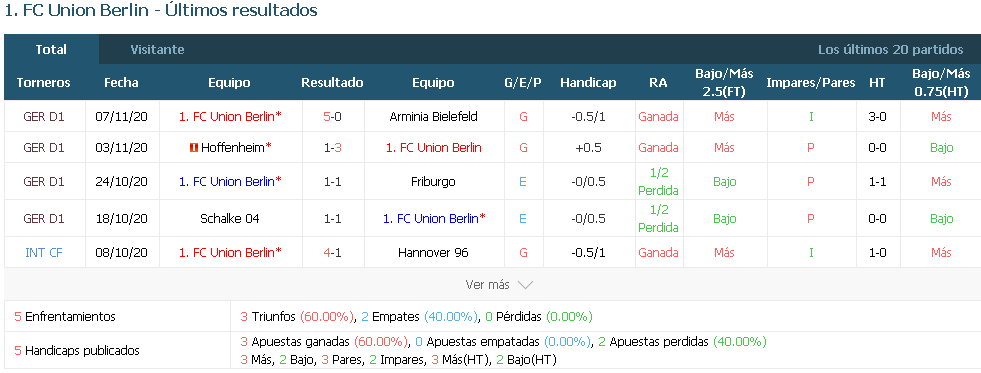This screenshot has height=373, width=981.
Task: Click the Impares/Pares column header
Action: pyautogui.click(x=811, y=83)
